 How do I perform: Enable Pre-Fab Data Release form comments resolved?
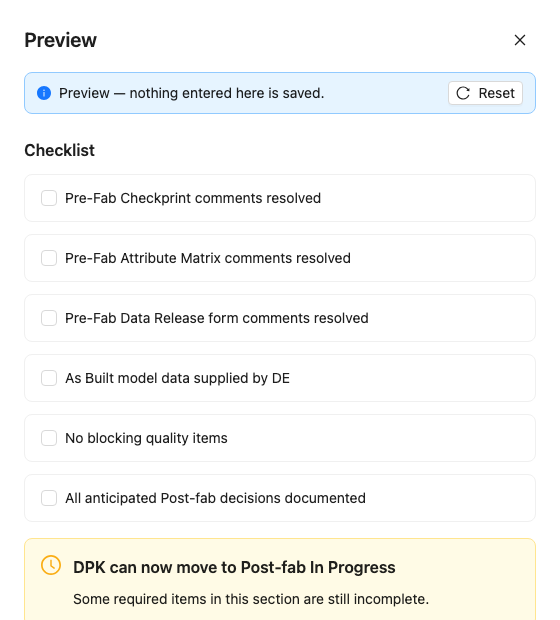49,318
